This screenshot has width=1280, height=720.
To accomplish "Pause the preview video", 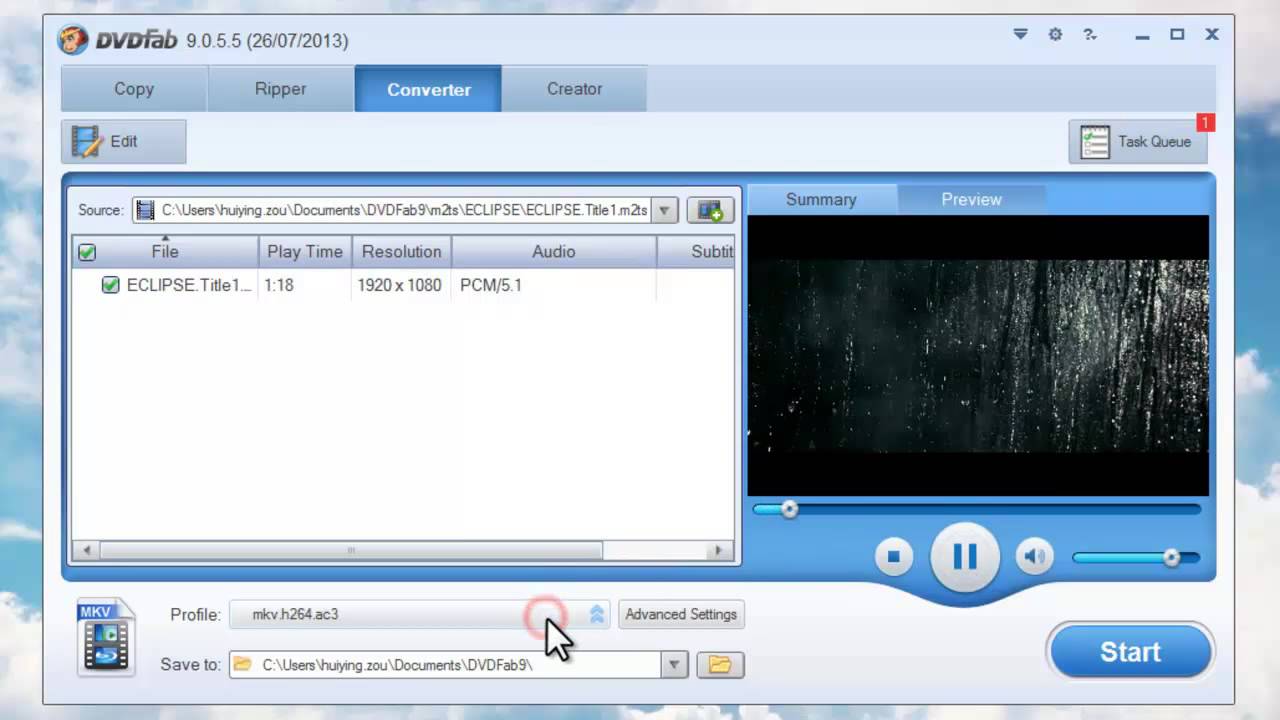I will (x=965, y=557).
